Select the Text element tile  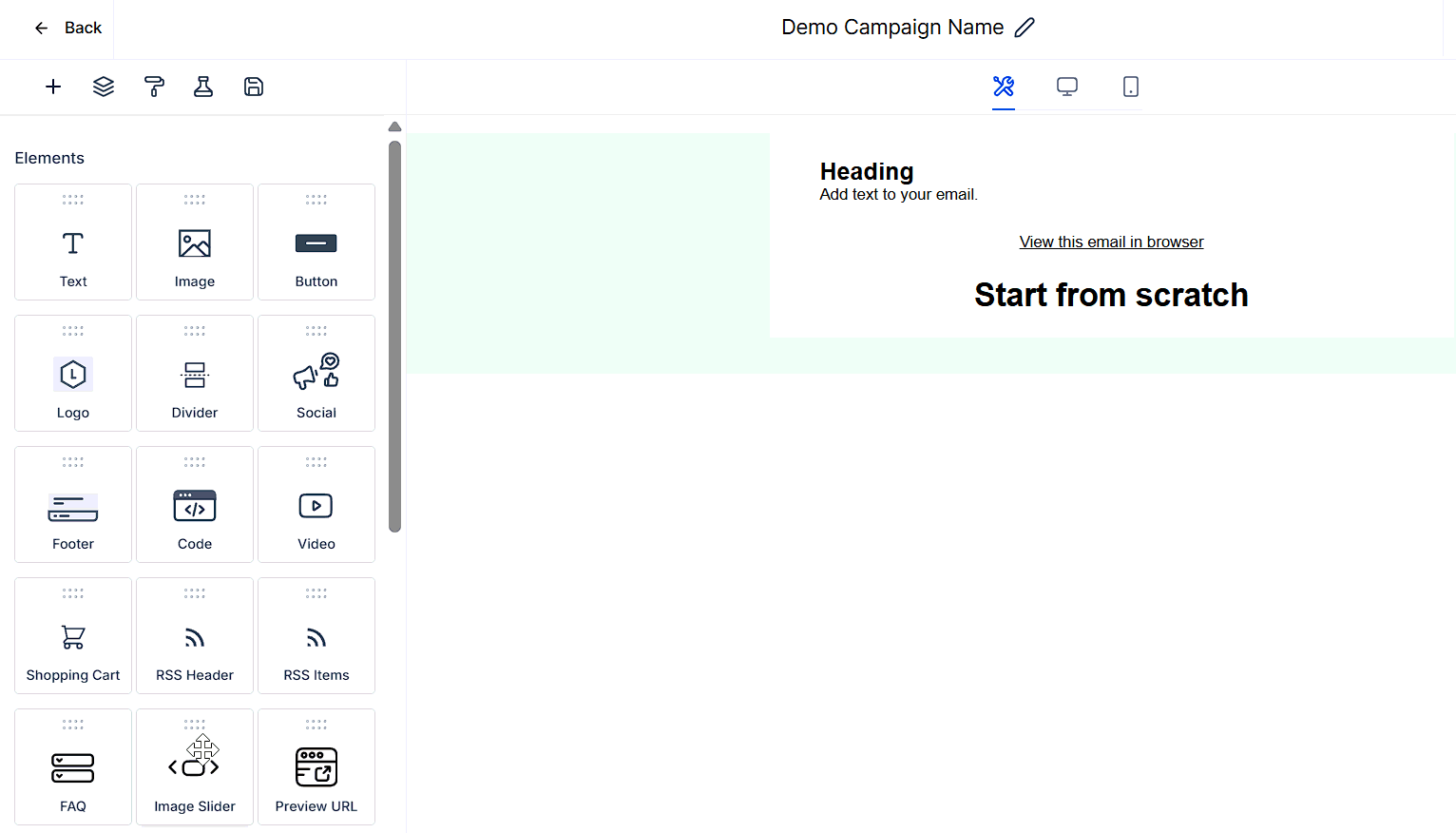(73, 242)
